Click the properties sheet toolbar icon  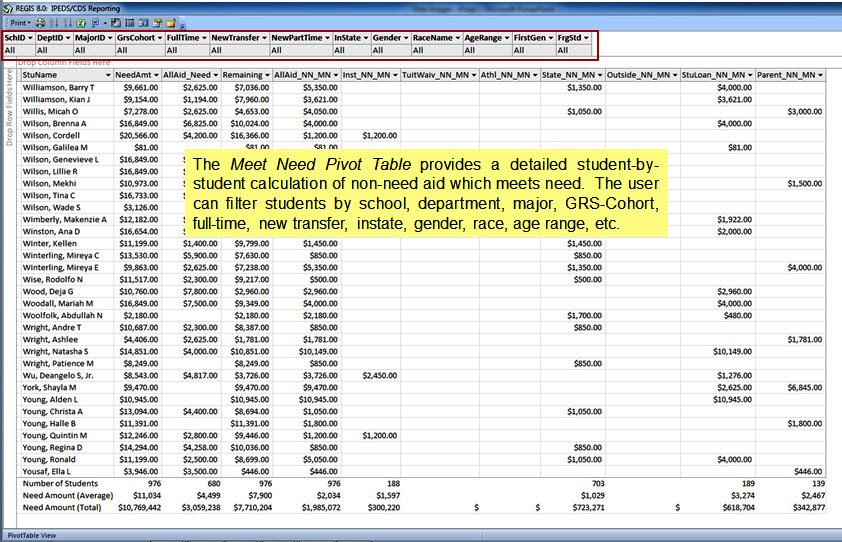[x=157, y=23]
